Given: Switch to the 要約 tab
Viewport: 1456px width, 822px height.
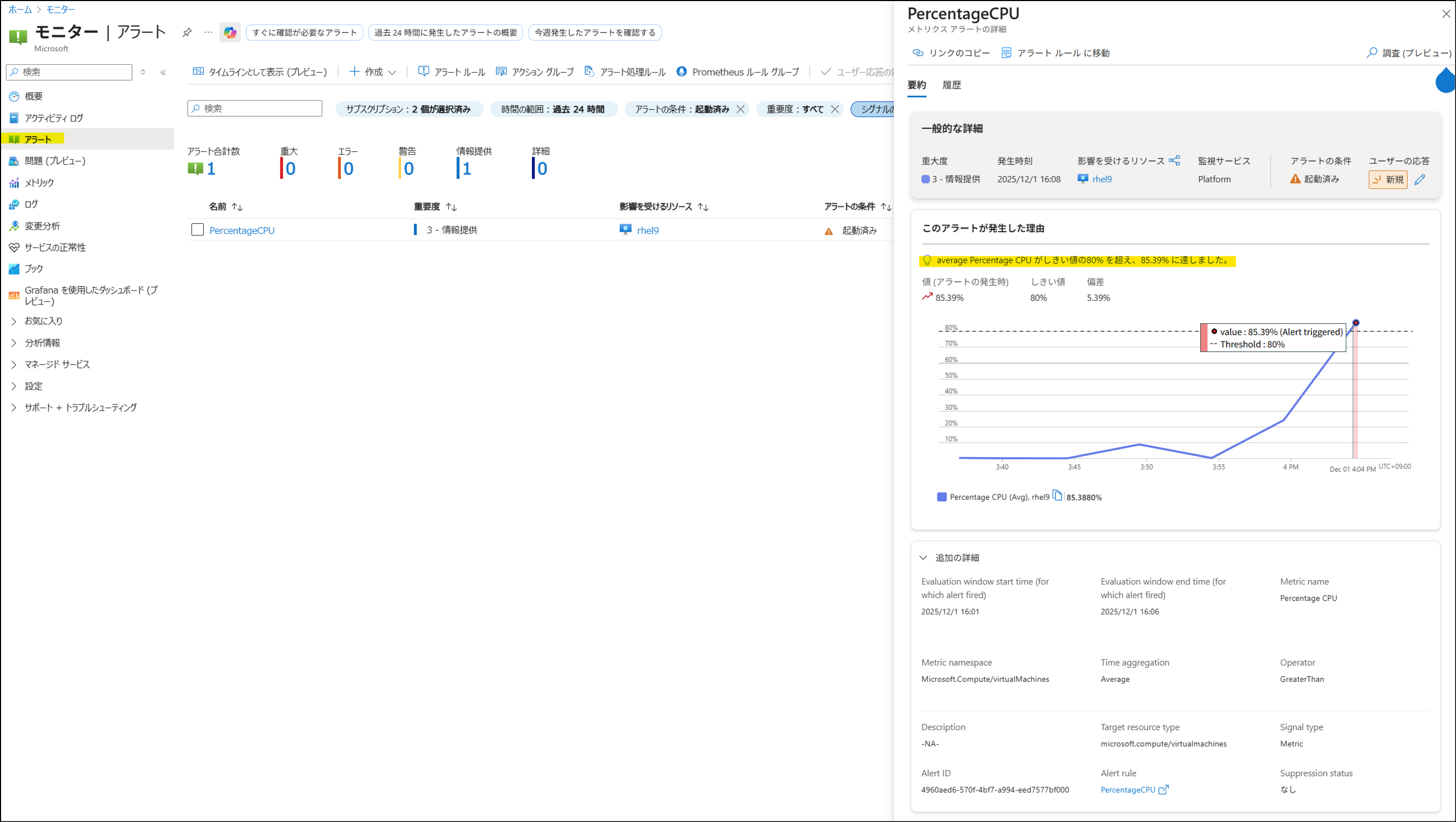Looking at the screenshot, I should (917, 86).
